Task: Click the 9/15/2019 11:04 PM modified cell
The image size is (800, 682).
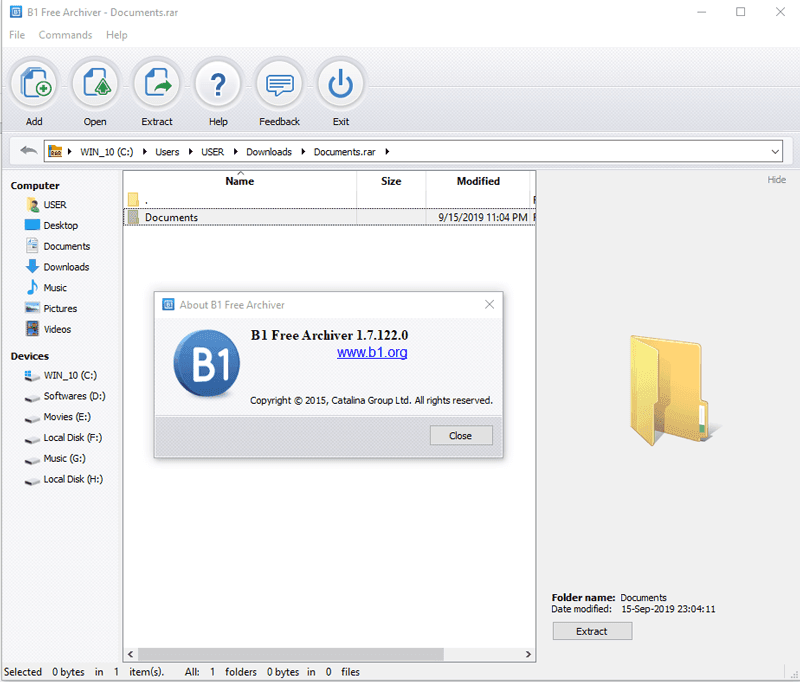Action: coord(483,217)
